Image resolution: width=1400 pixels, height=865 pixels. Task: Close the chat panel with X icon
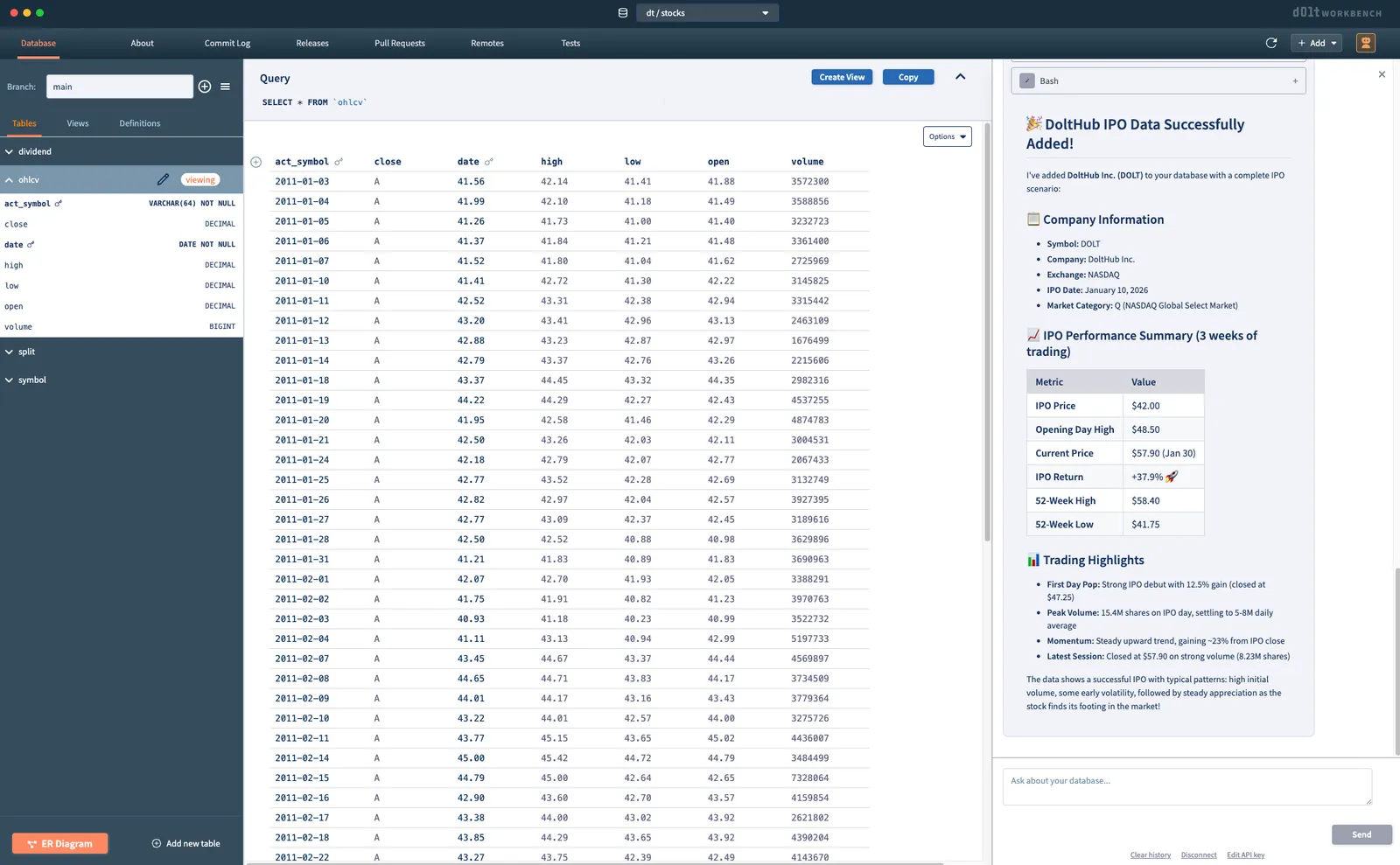(x=1382, y=74)
